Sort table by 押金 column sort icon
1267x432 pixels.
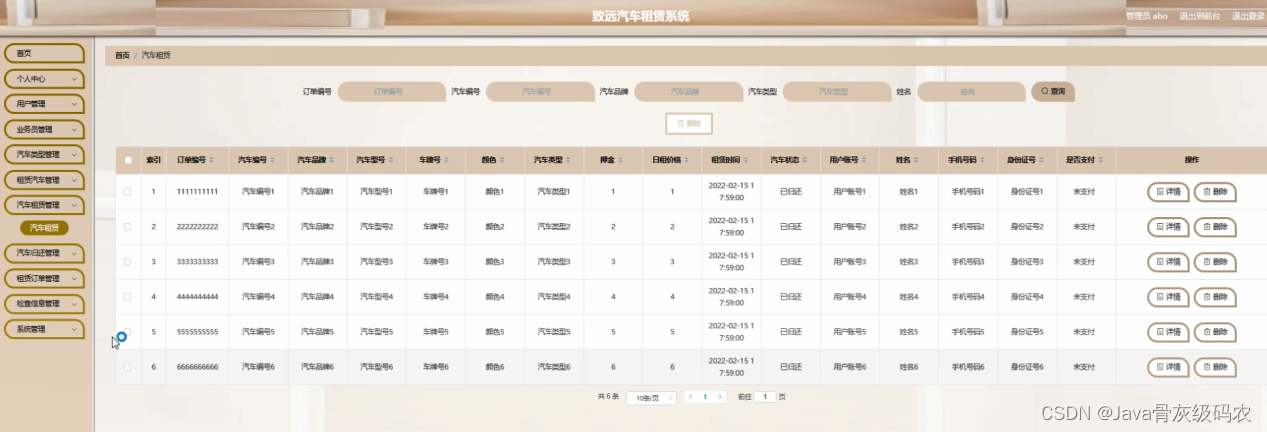pyautogui.click(x=620, y=160)
